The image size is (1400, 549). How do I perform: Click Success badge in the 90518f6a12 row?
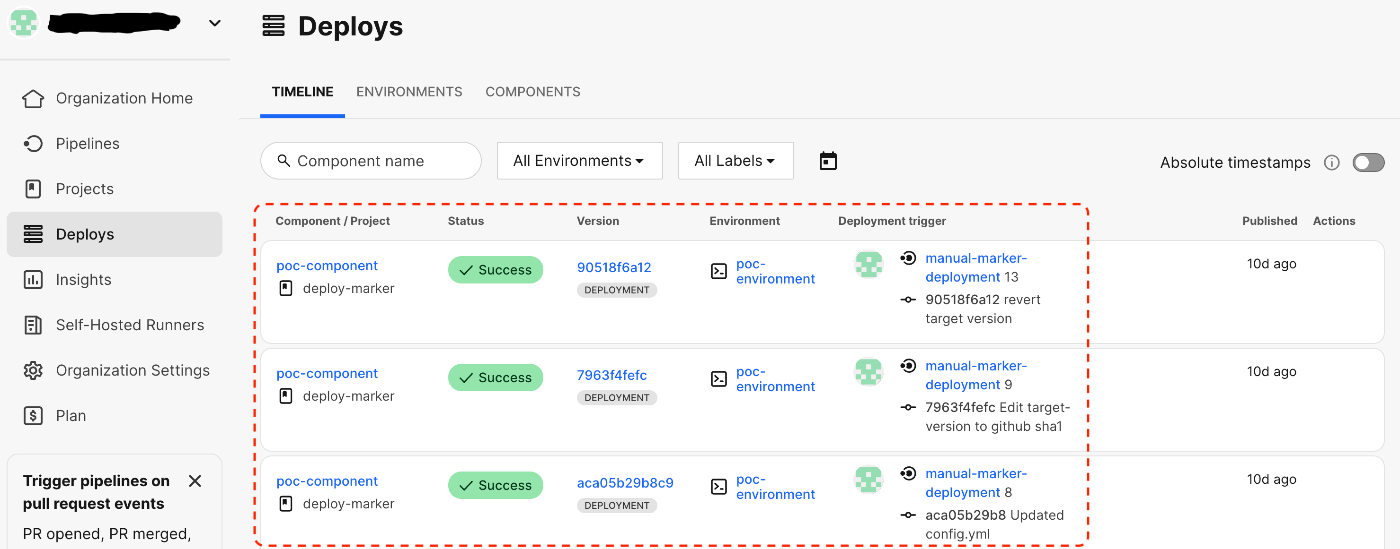tap(495, 270)
